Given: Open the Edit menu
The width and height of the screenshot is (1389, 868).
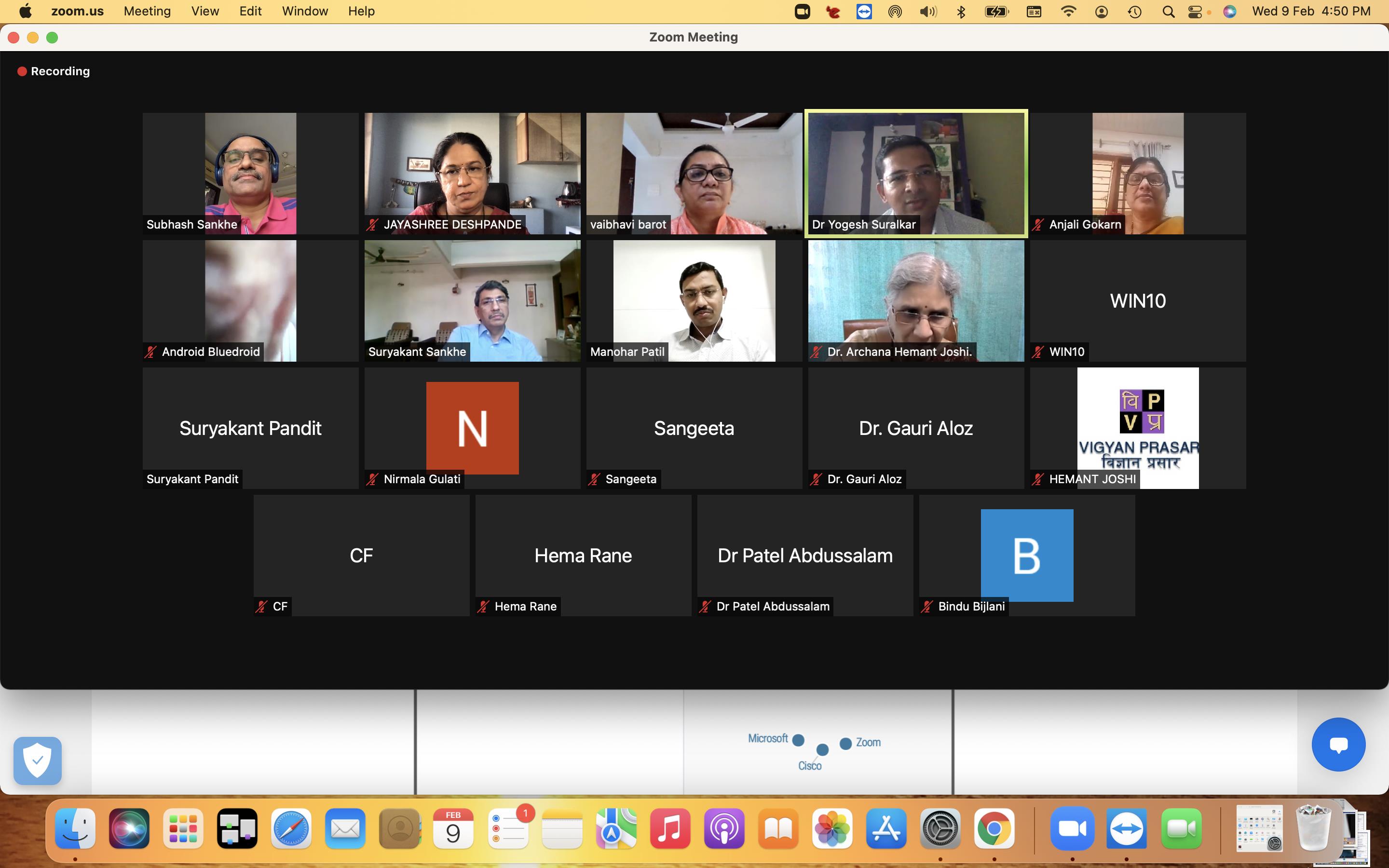Looking at the screenshot, I should 251,11.
